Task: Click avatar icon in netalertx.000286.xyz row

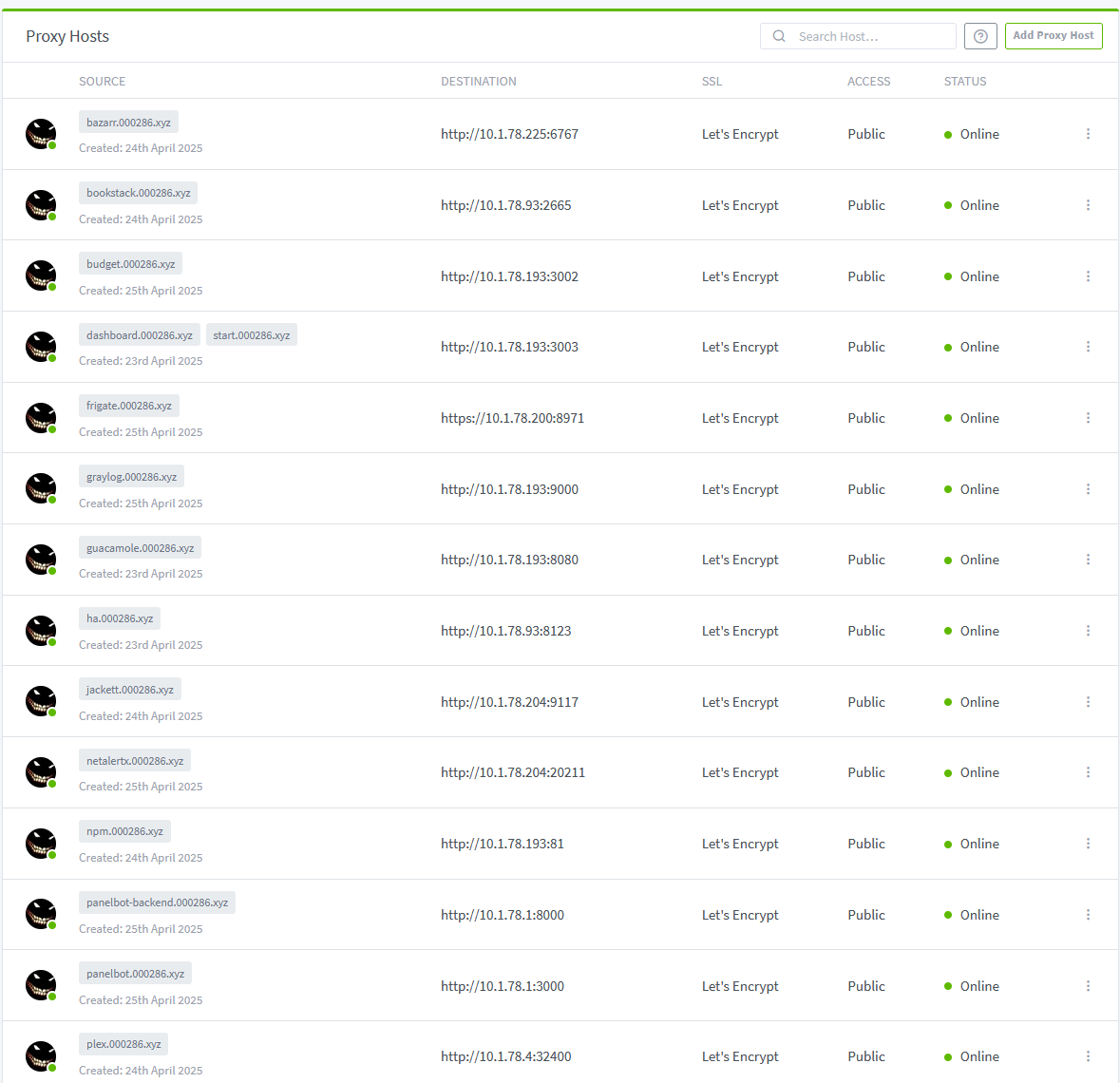Action: pyautogui.click(x=41, y=772)
